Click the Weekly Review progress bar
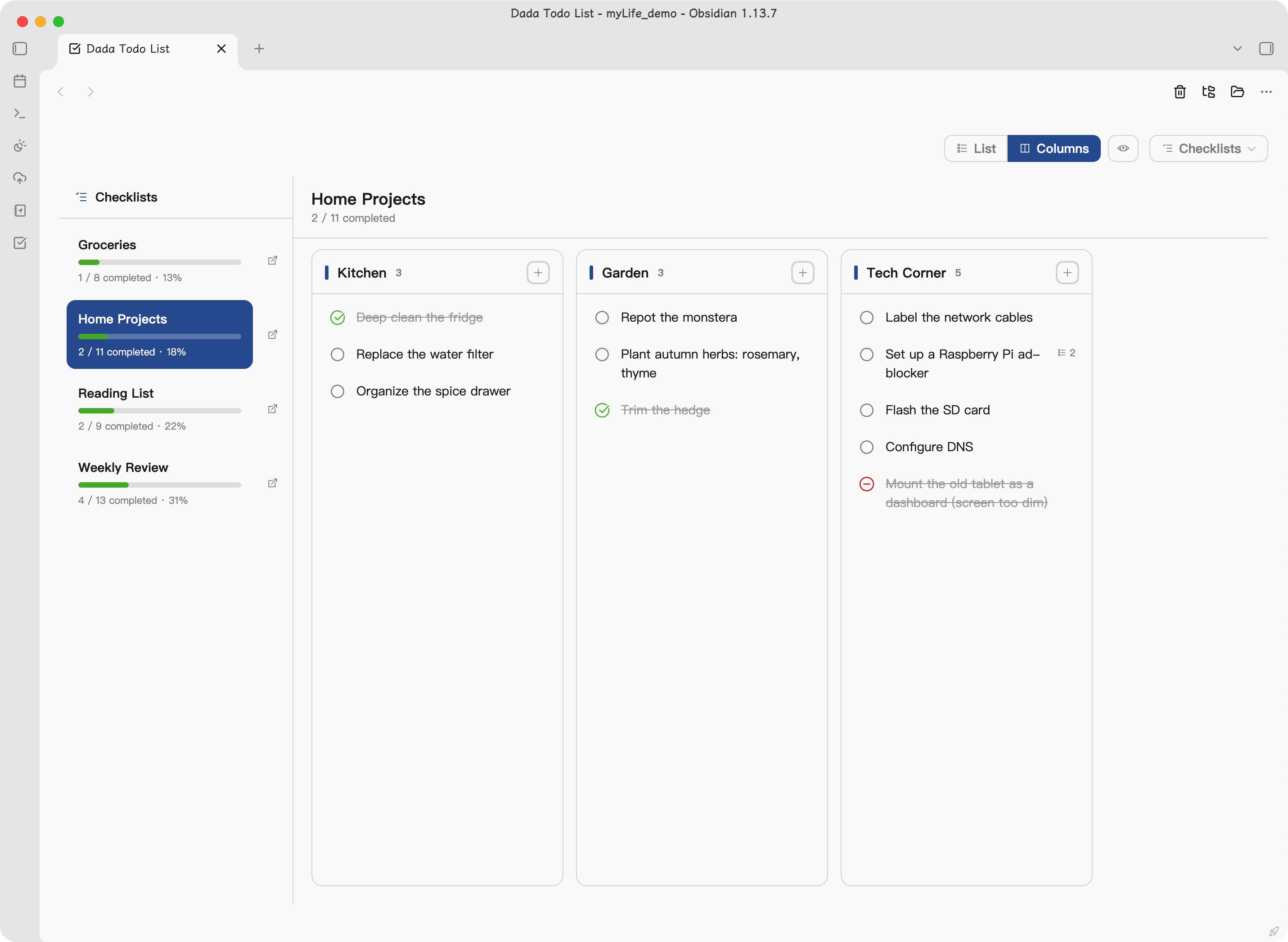 (x=160, y=484)
